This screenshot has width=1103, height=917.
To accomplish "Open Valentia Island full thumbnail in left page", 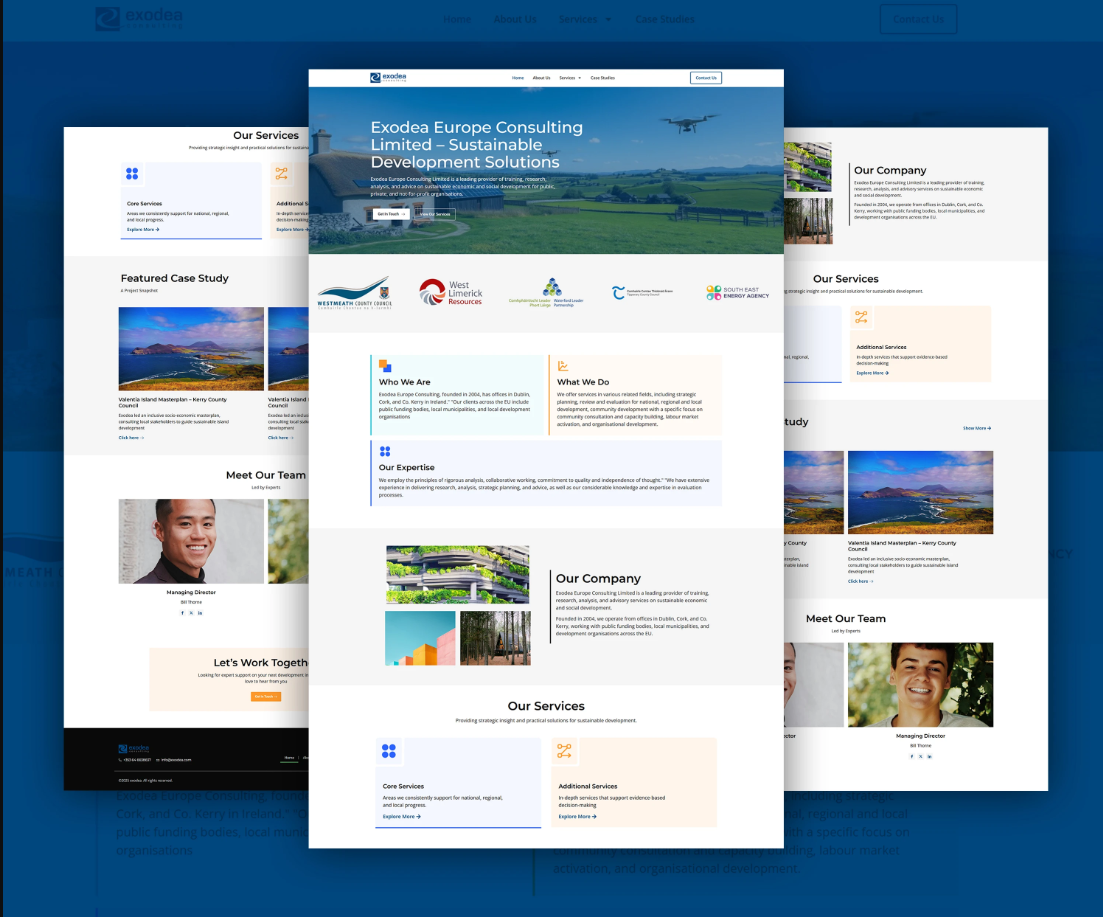I will 191,348.
